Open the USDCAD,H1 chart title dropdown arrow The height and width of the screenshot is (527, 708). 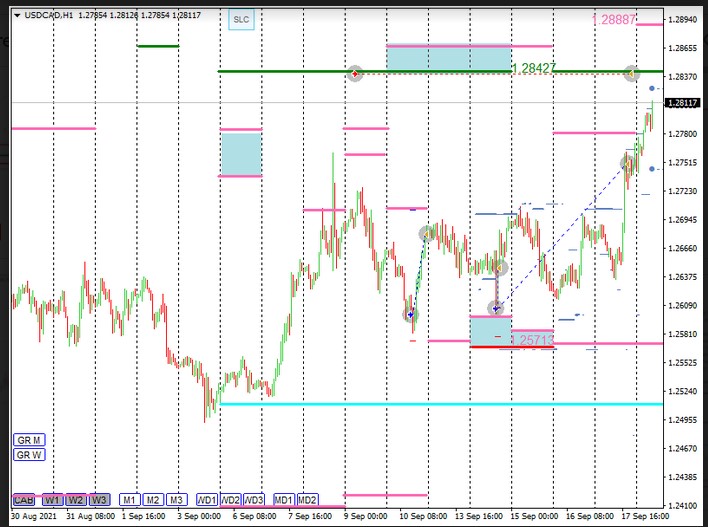coord(17,15)
